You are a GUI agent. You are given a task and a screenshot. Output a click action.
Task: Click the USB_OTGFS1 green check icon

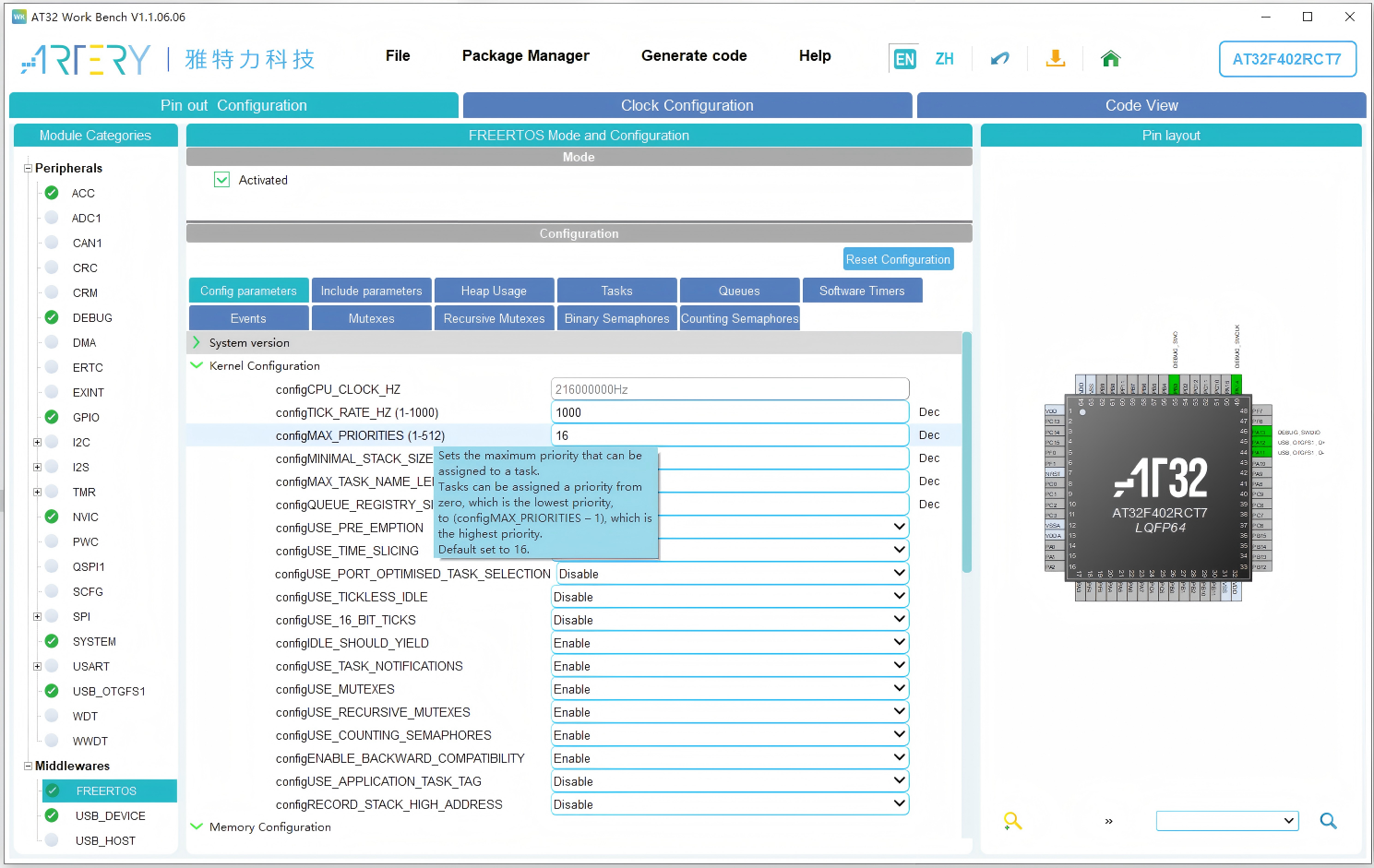point(52,691)
